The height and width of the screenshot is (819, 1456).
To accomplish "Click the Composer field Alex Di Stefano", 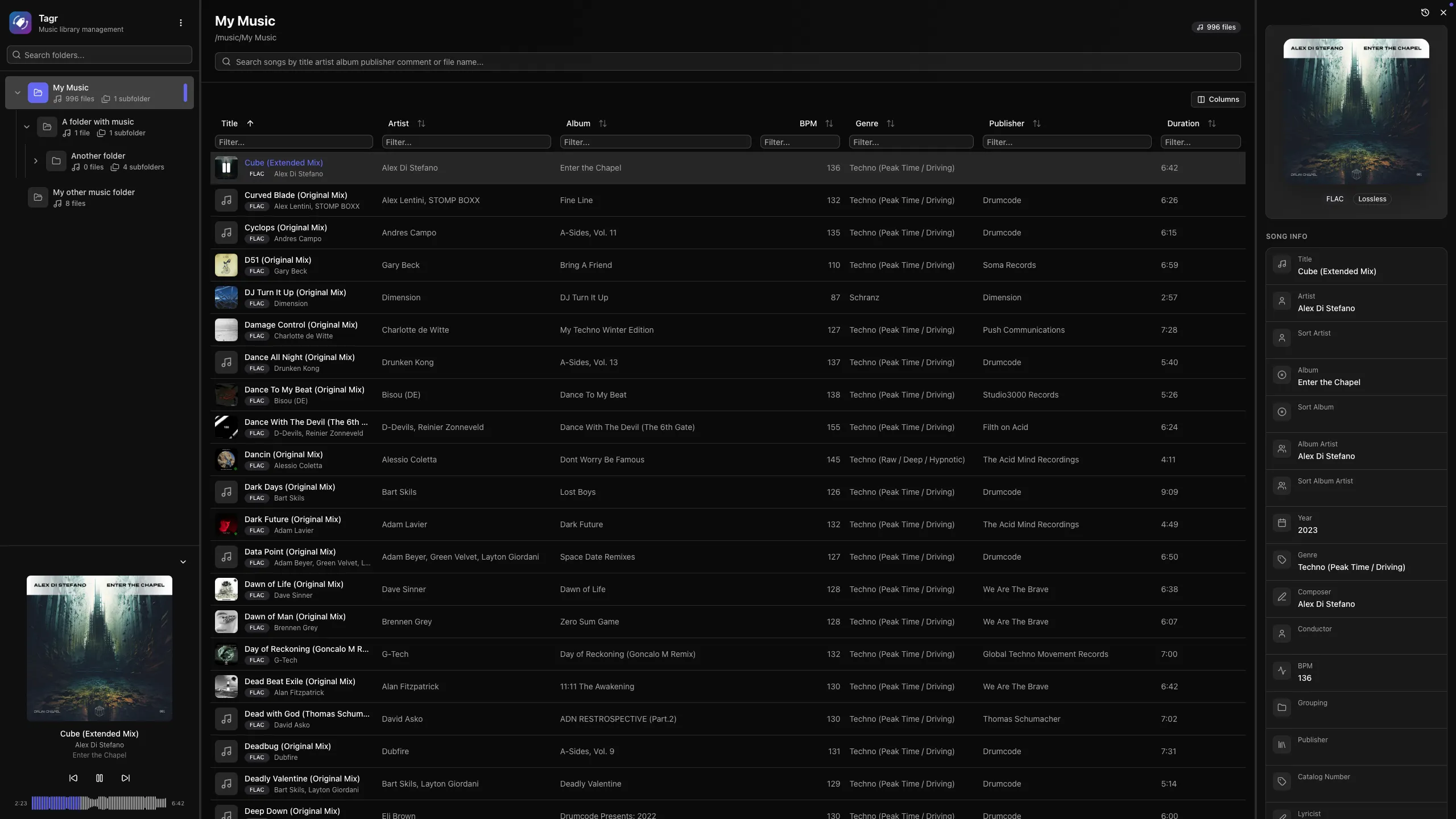I will (x=1356, y=598).
